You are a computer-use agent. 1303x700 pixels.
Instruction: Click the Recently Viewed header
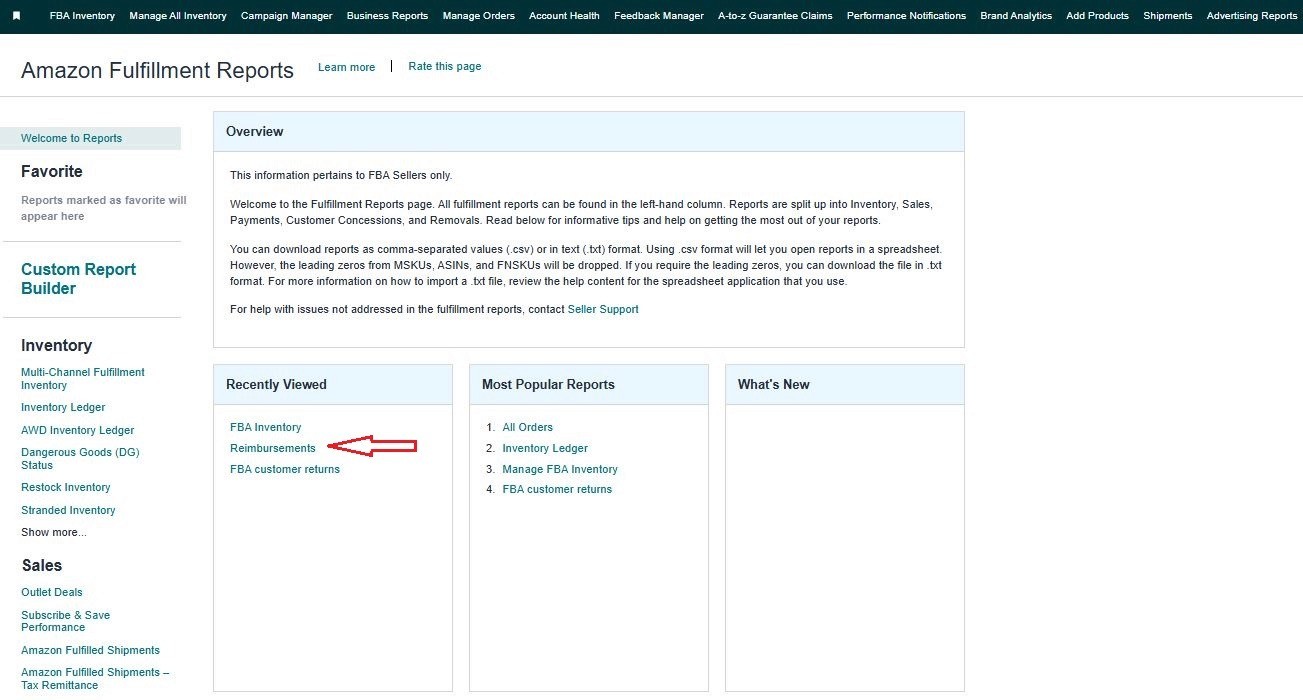pyautogui.click(x=333, y=384)
